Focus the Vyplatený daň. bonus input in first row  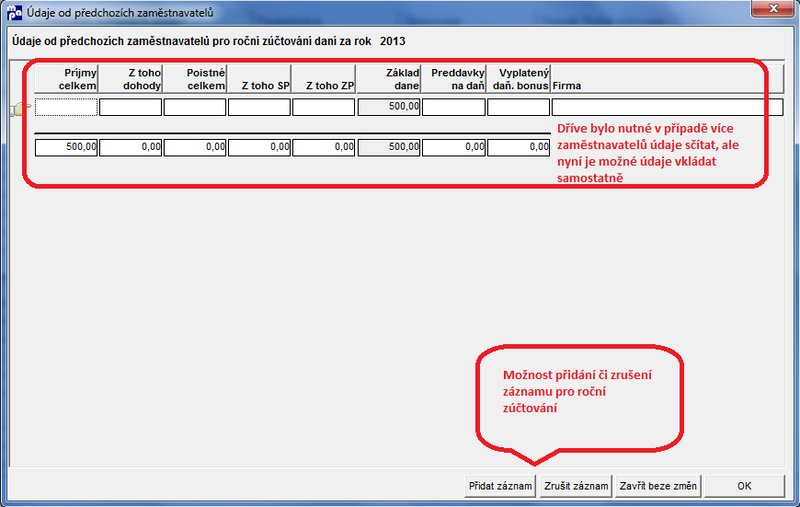click(x=518, y=107)
